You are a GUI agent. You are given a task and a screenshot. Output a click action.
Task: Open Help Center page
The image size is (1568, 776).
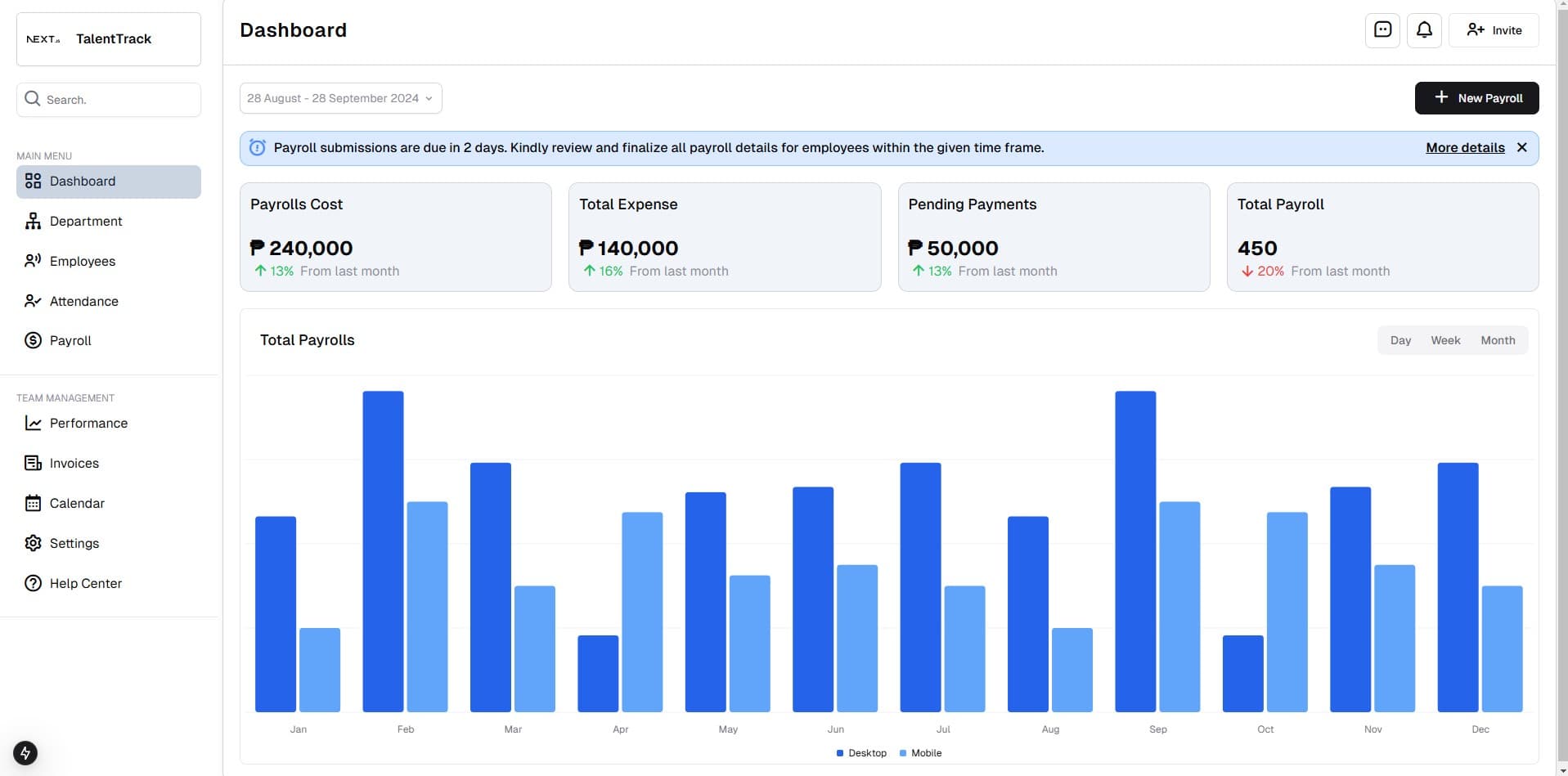coord(109,584)
